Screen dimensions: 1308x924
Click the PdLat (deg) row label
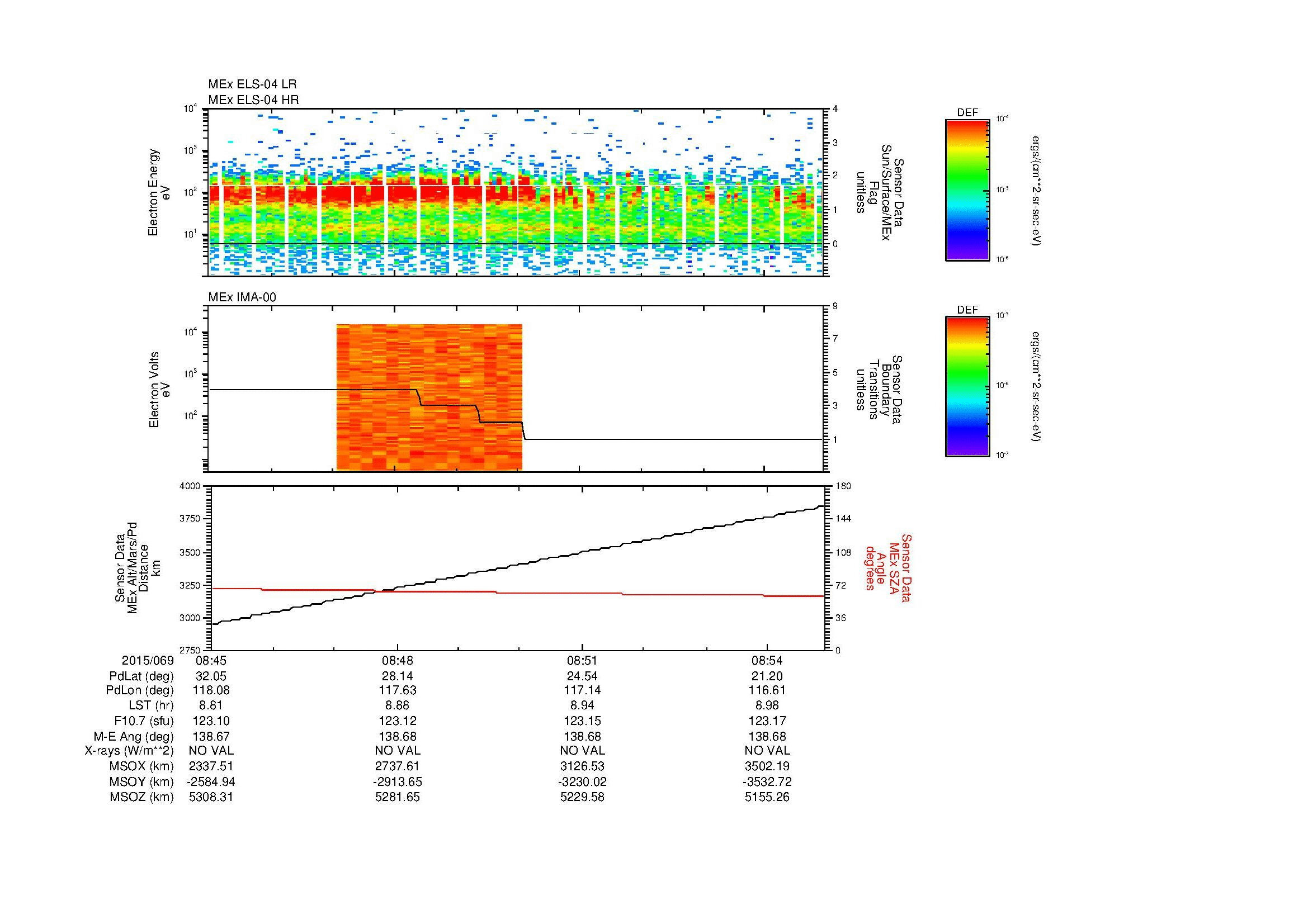[x=141, y=676]
